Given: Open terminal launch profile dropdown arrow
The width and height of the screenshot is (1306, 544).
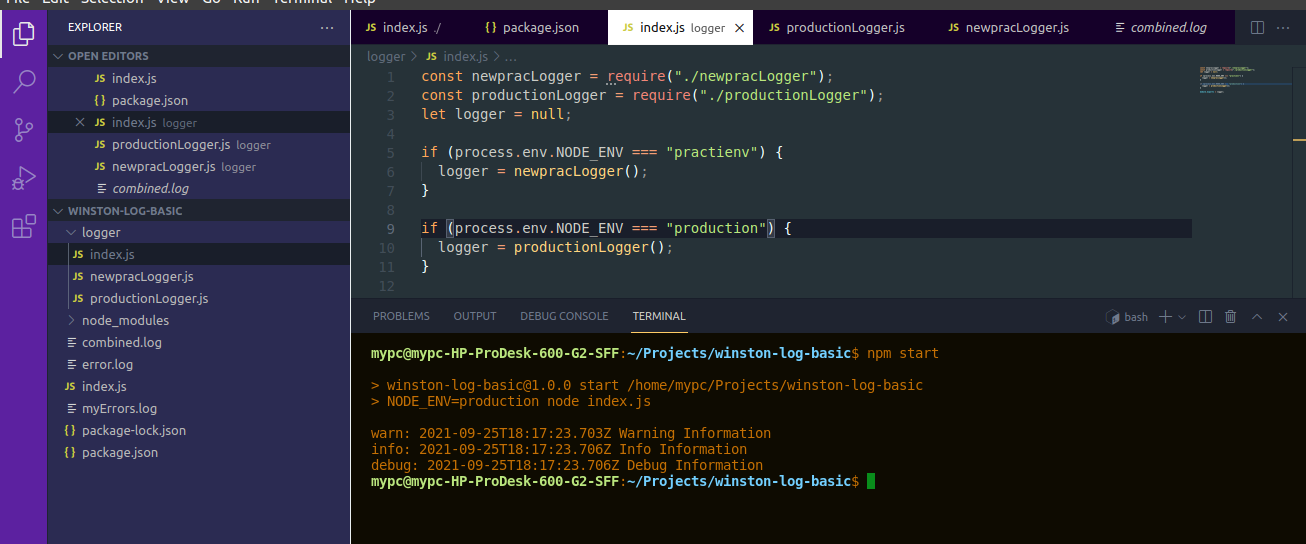Looking at the screenshot, I should click(1182, 317).
